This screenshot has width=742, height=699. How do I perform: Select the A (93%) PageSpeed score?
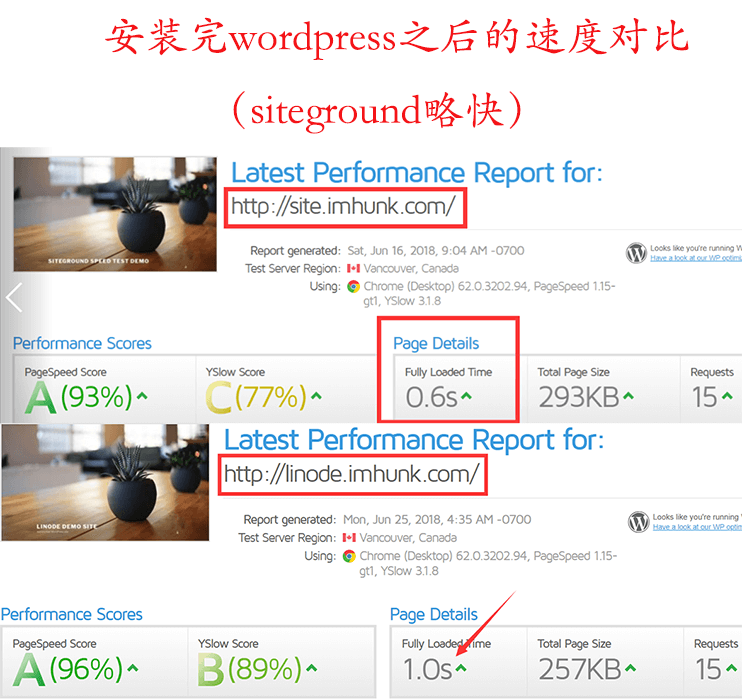pyautogui.click(x=79, y=397)
